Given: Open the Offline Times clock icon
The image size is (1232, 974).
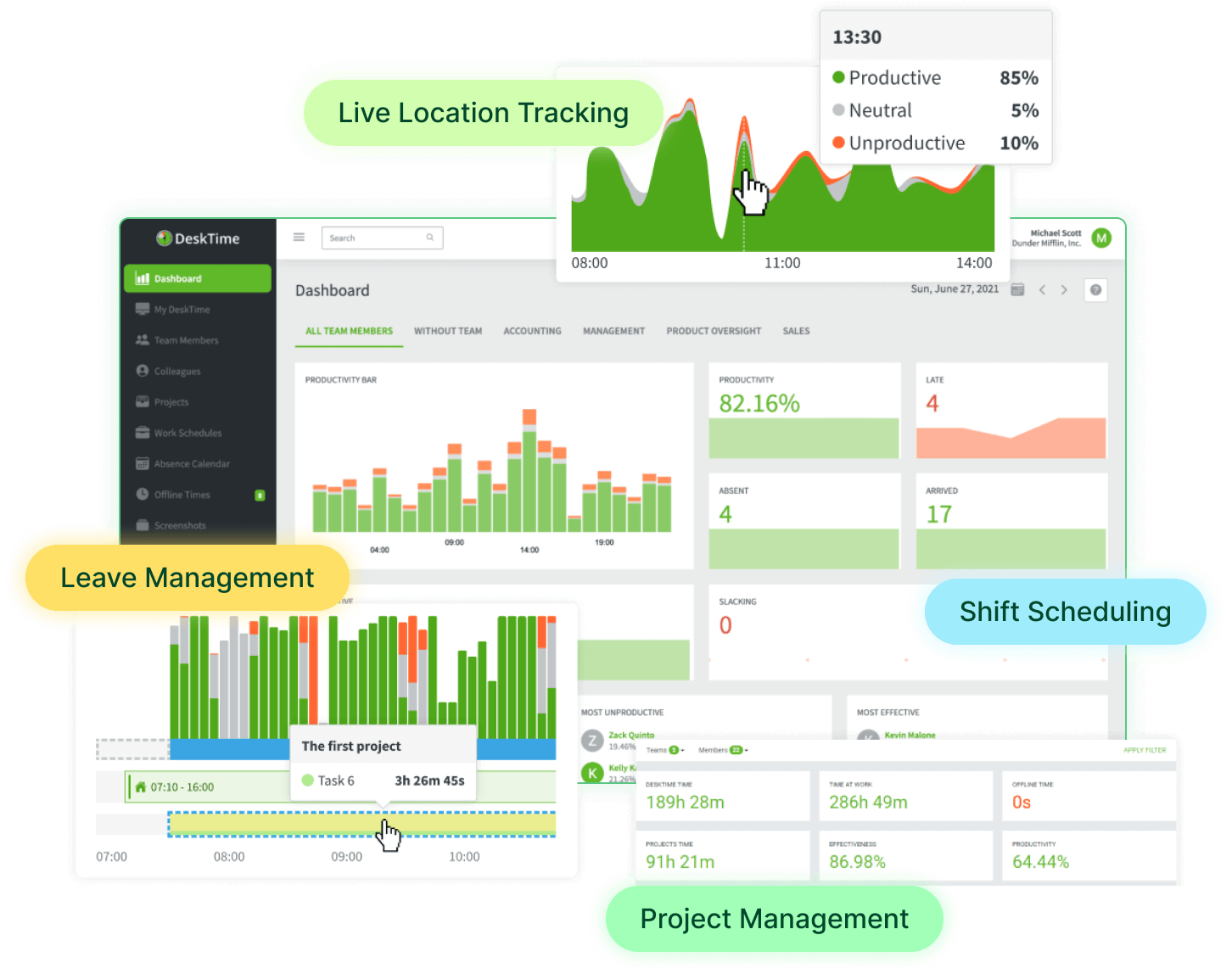Looking at the screenshot, I should tap(143, 495).
